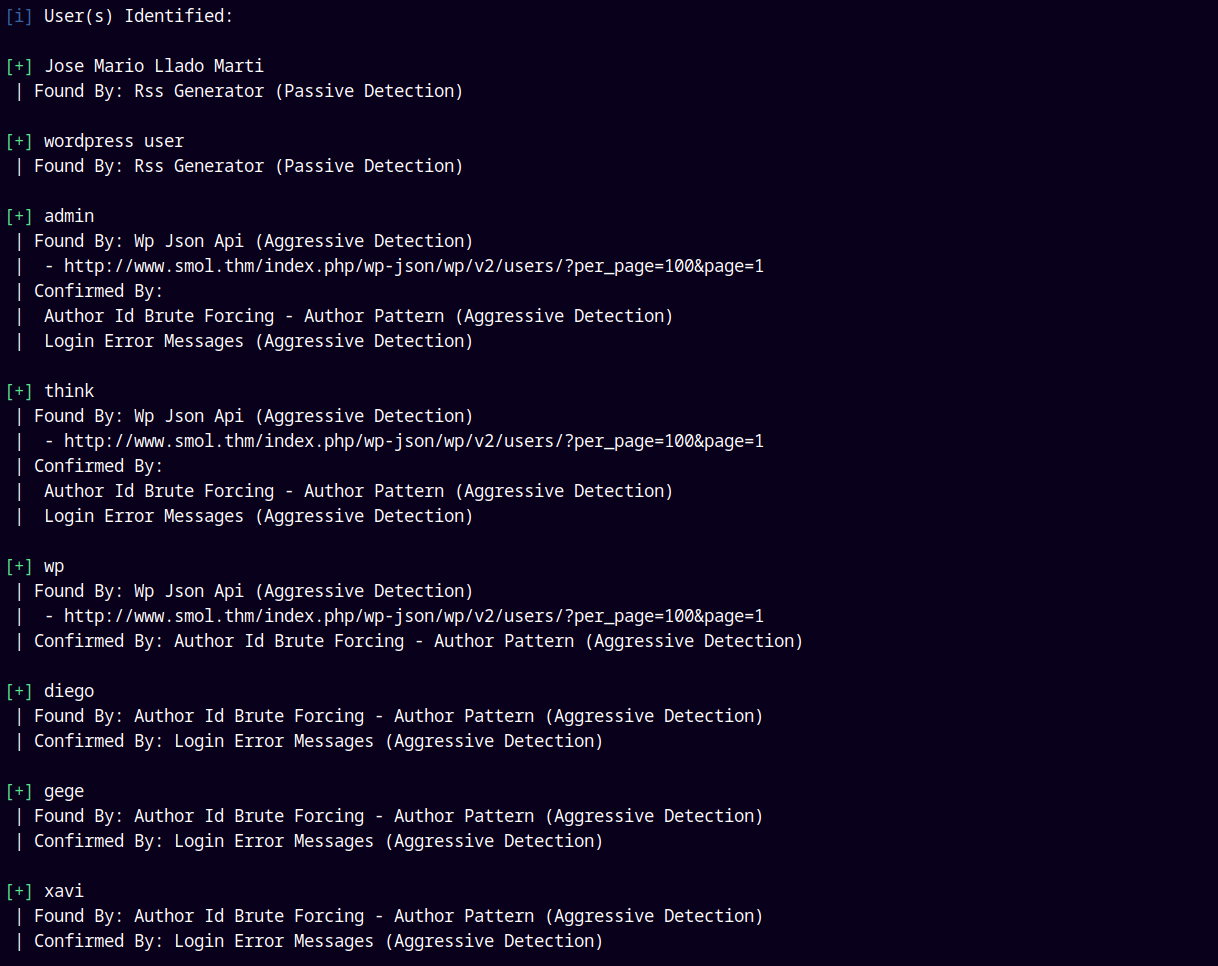The width and height of the screenshot is (1218, 966).
Task: Click the [+] marker next to admin
Action: 19,216
